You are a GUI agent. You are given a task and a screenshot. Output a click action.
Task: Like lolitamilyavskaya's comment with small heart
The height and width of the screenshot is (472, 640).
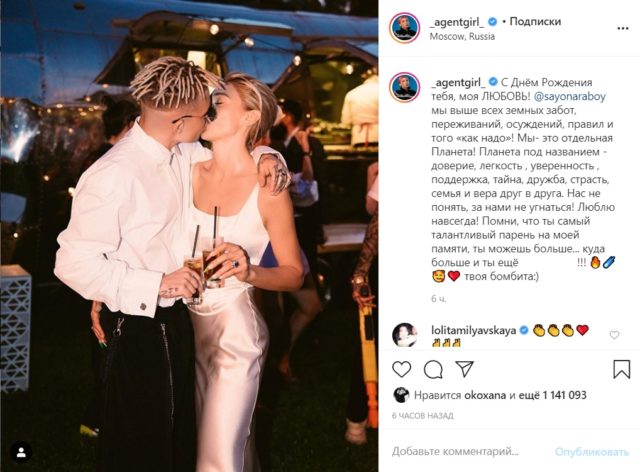[x=614, y=335]
